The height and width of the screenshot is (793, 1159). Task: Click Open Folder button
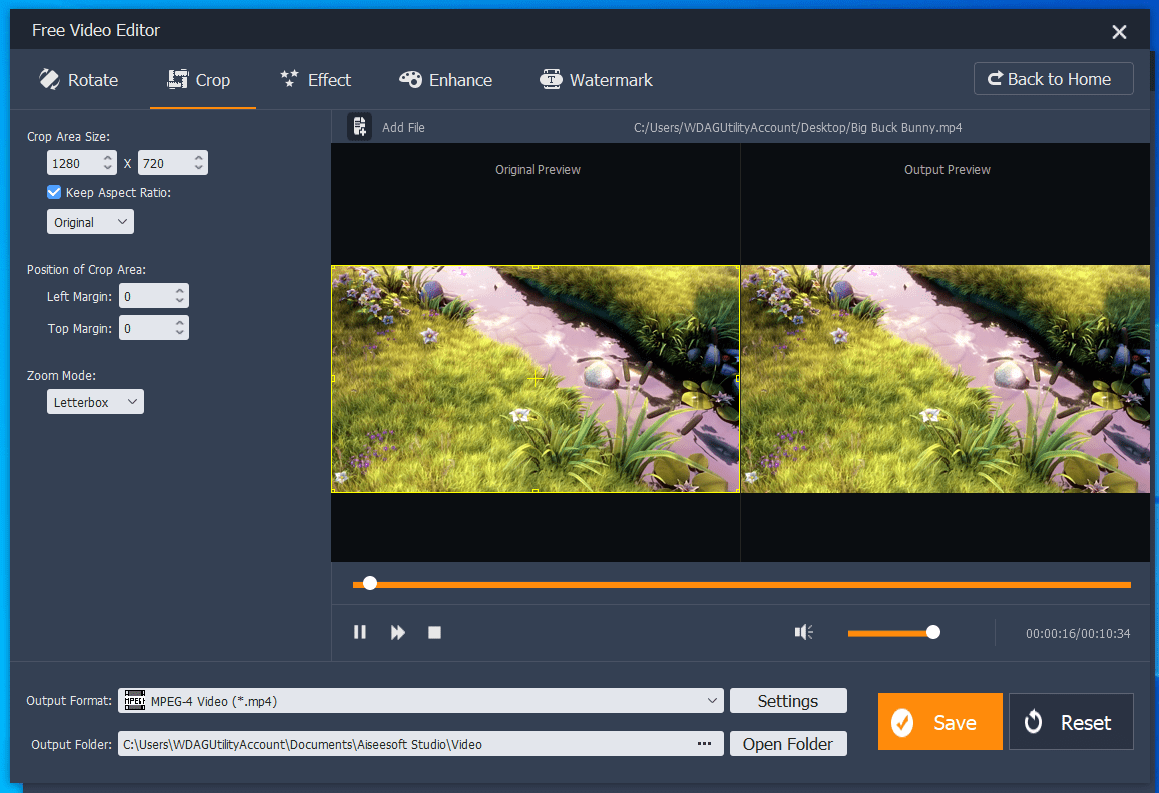coord(788,743)
